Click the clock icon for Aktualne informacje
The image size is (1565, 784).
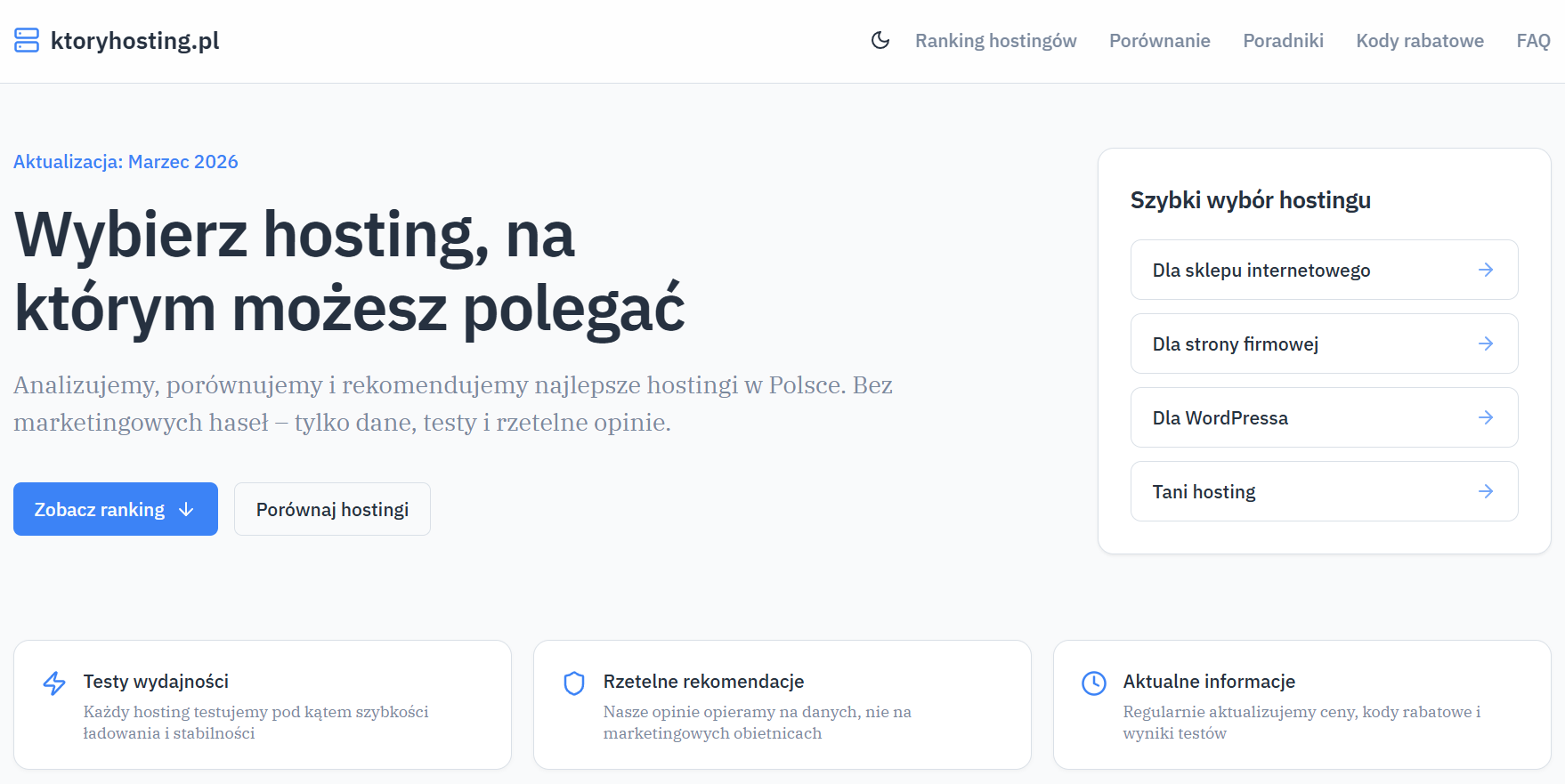coord(1093,683)
